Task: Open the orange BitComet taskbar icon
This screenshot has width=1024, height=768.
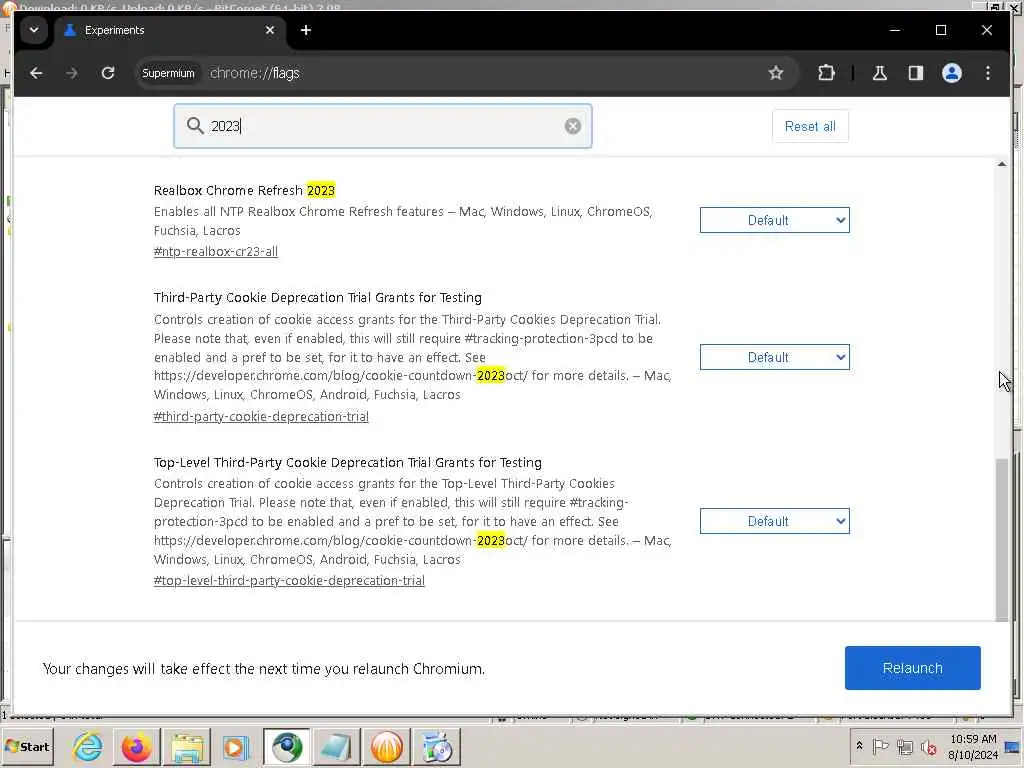Action: point(387,746)
